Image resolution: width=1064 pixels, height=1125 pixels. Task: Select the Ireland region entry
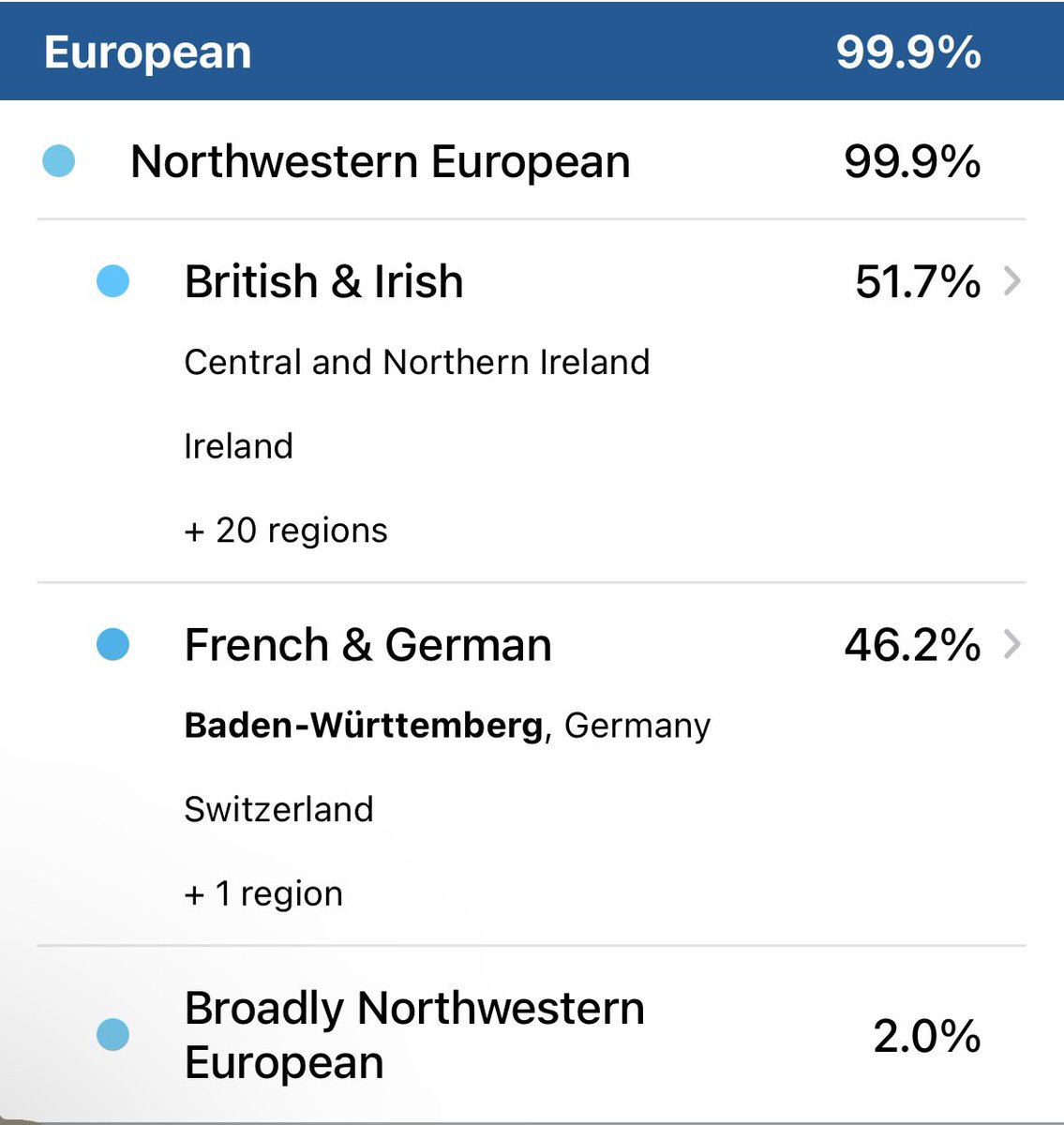coord(238,446)
